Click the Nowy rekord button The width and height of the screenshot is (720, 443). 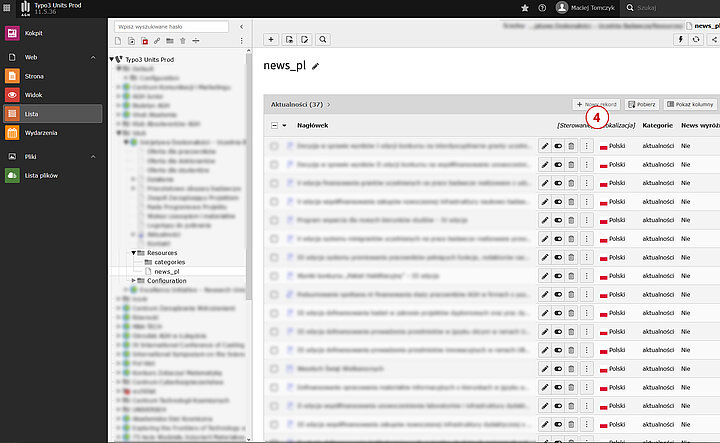[x=596, y=104]
